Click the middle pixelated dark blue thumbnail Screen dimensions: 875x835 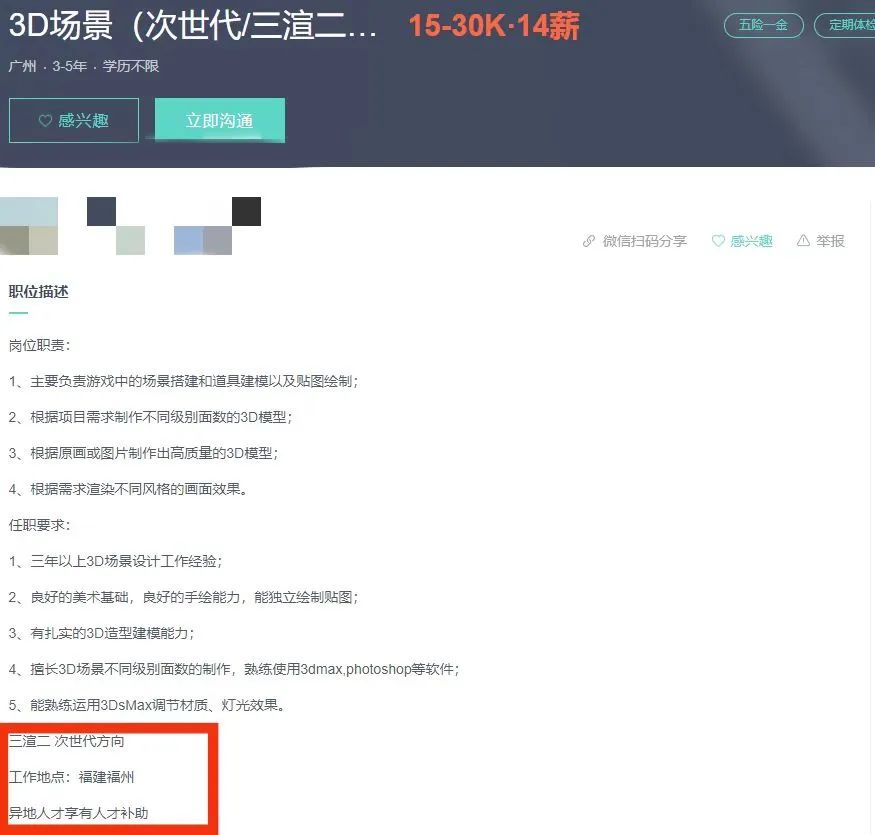point(115,226)
